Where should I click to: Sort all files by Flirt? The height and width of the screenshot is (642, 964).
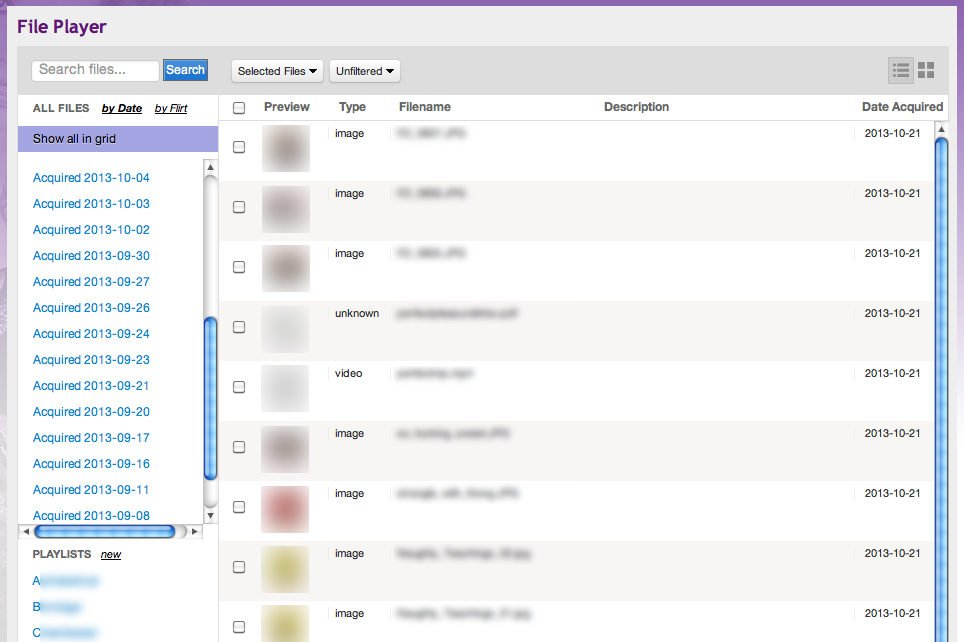(x=171, y=108)
